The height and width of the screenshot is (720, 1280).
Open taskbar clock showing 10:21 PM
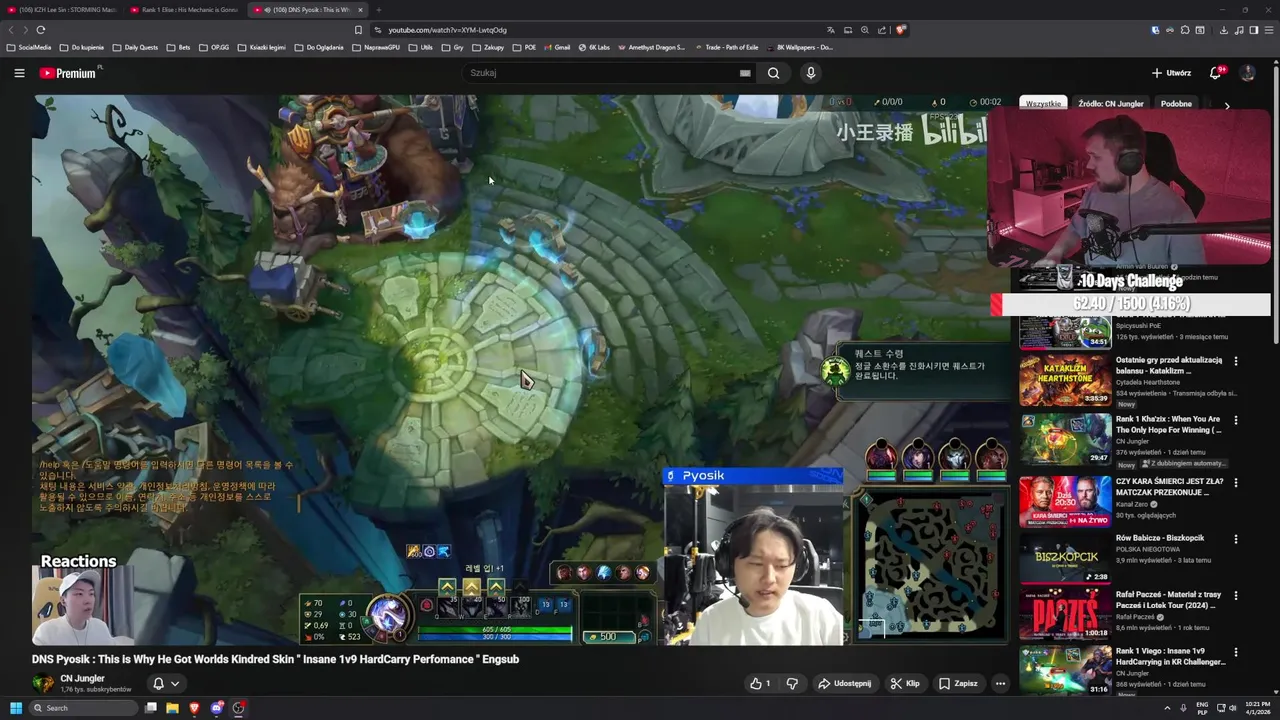coord(1258,708)
